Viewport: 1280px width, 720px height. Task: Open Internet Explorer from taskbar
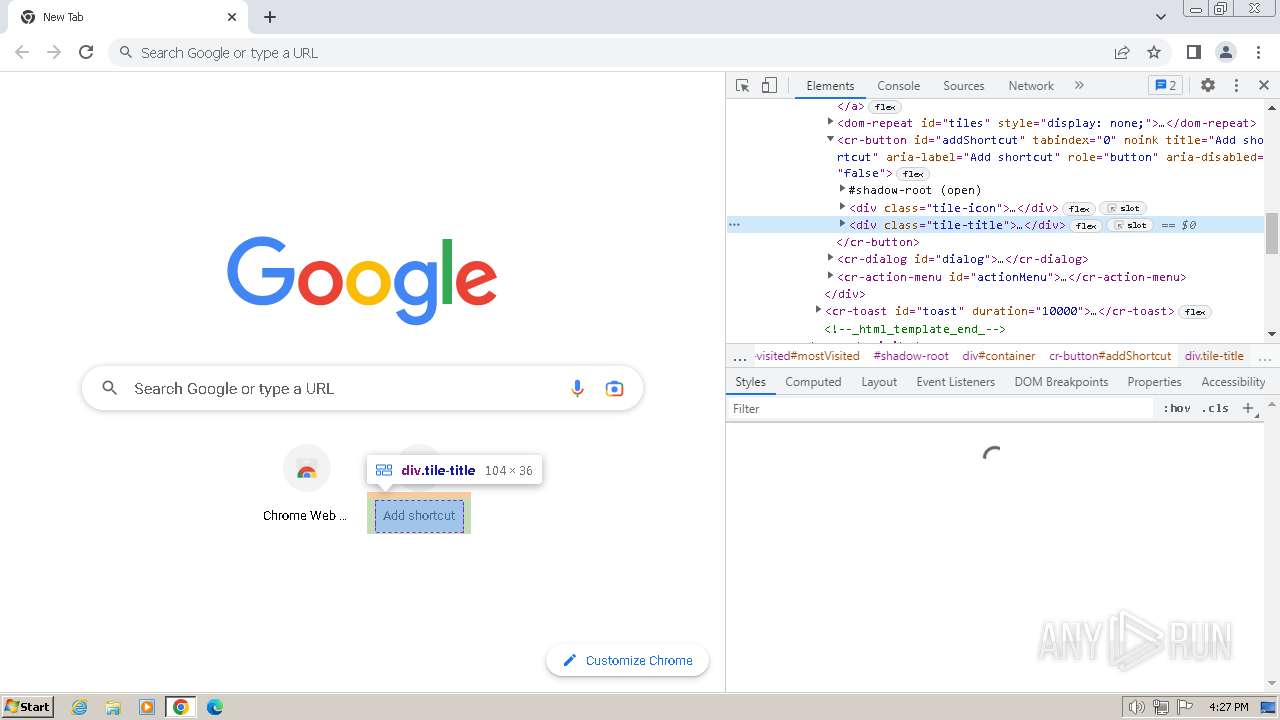click(x=79, y=707)
